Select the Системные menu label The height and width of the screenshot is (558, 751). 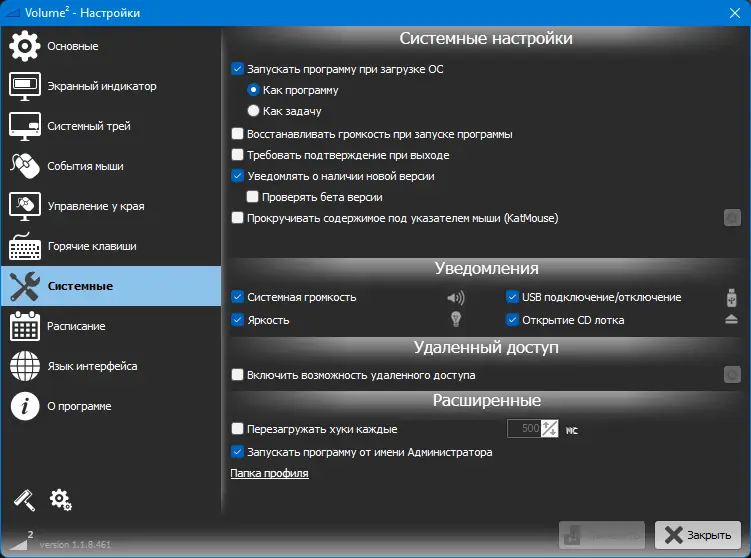coord(80,286)
